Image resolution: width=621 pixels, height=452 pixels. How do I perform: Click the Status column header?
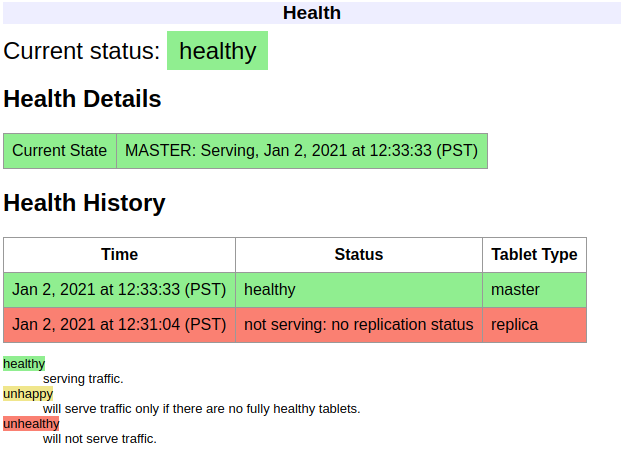coord(358,255)
